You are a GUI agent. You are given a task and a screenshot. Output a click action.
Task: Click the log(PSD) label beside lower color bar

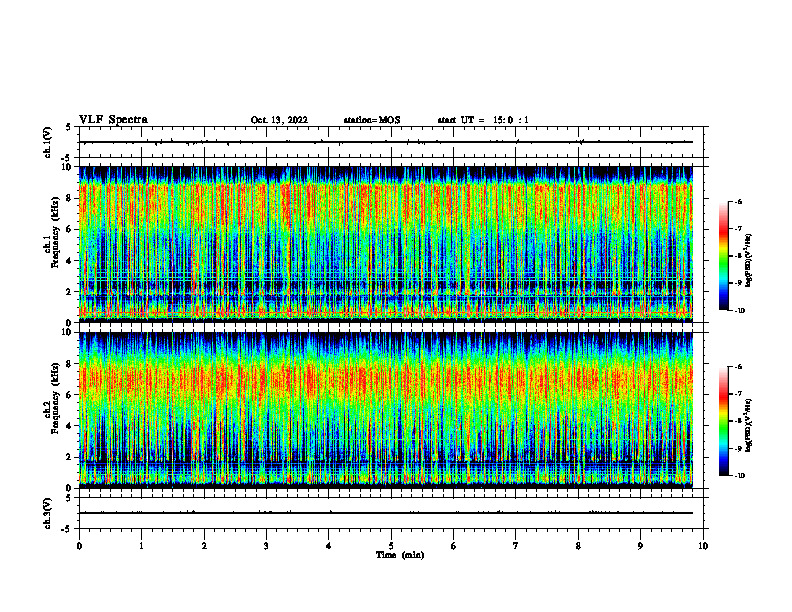[749, 426]
